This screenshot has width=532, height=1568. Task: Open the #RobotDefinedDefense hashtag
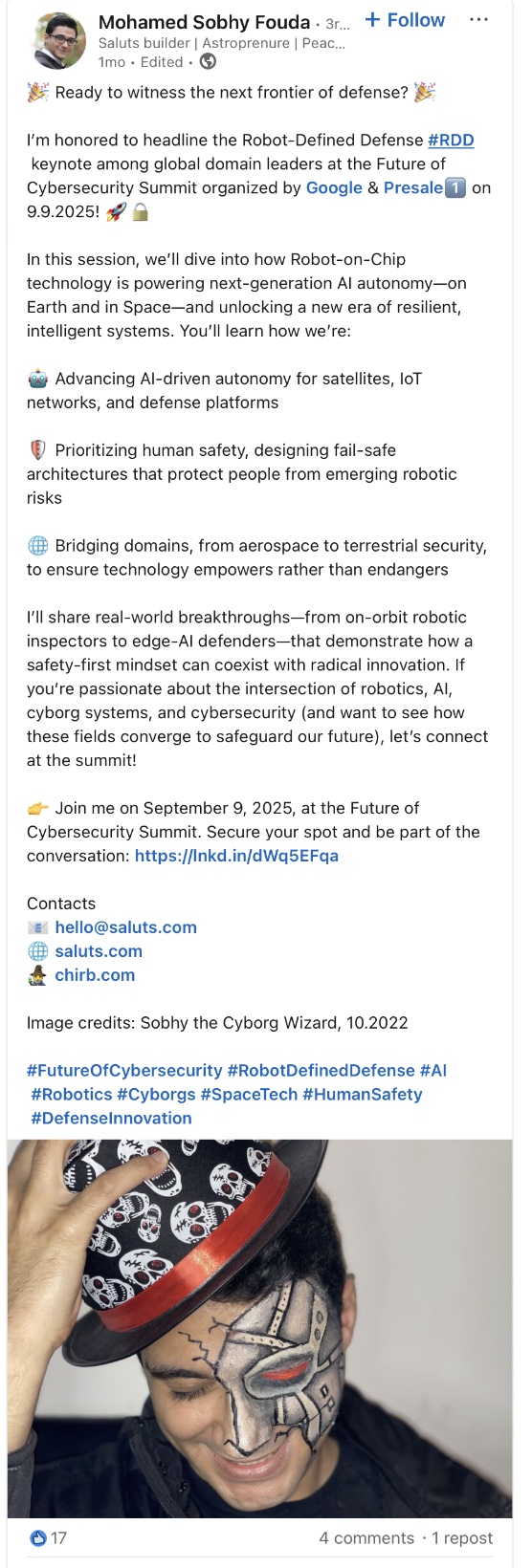tap(321, 1071)
